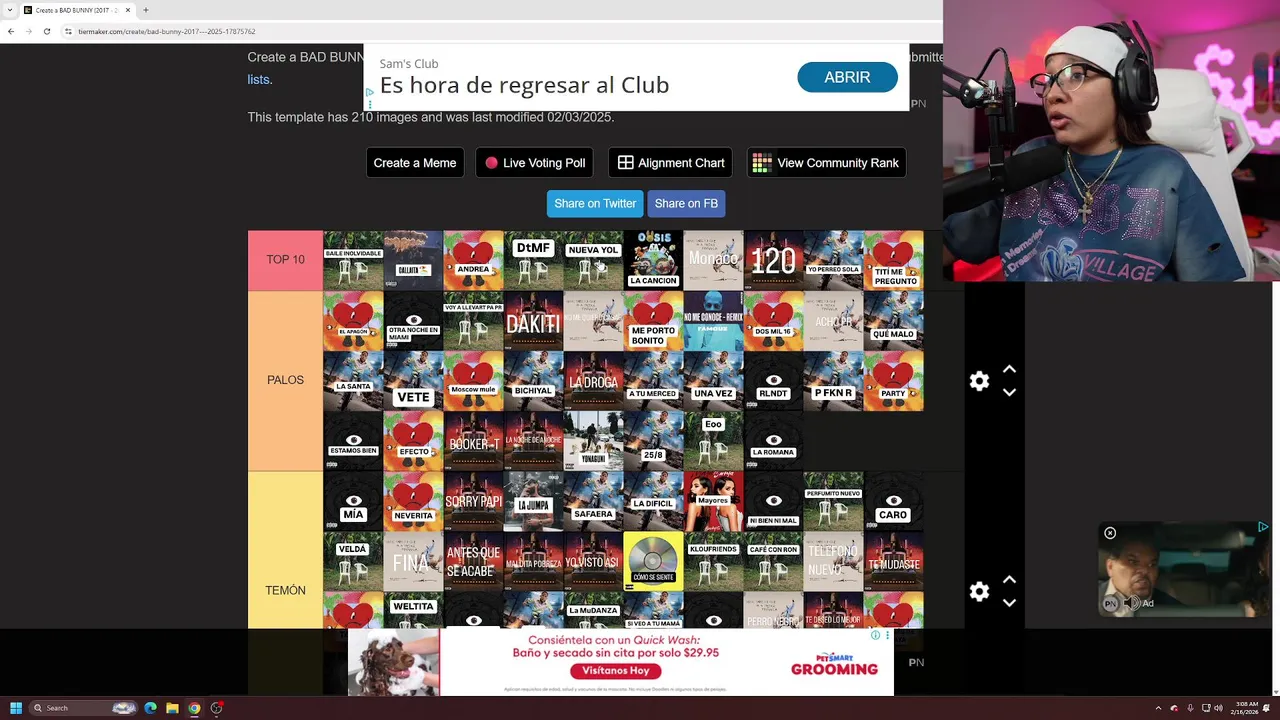Reload the tiermaker page
Viewport: 1280px width, 720px height.
coord(47,31)
